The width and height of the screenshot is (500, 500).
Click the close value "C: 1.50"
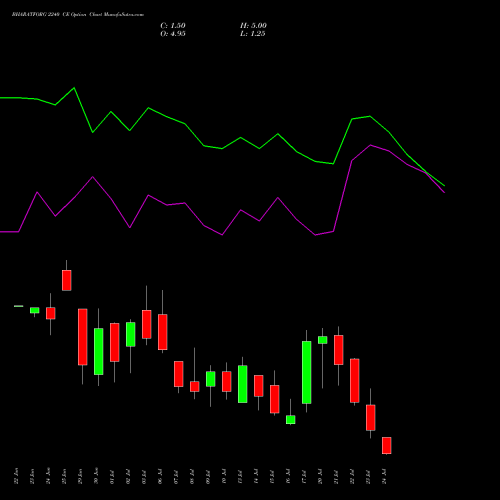(x=173, y=26)
